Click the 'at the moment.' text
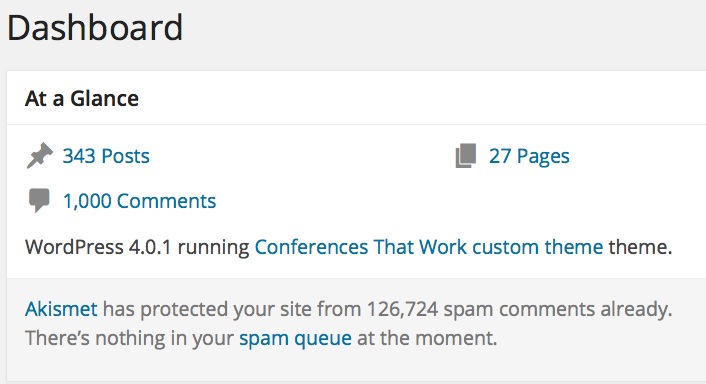706x384 pixels. [x=427, y=338]
